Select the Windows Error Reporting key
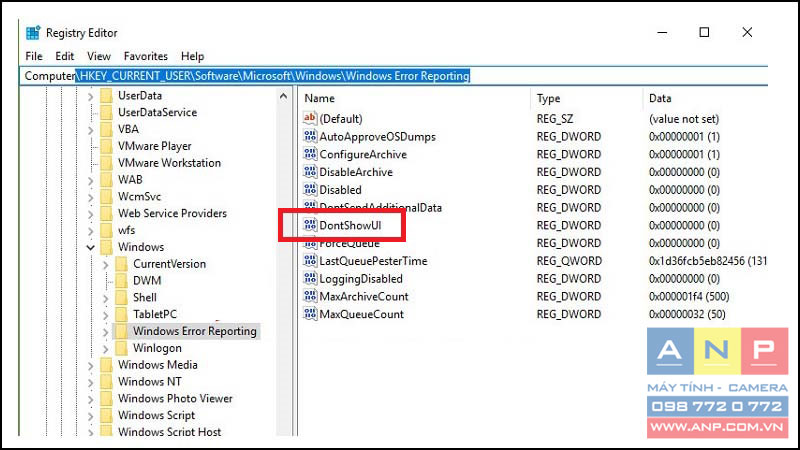The height and width of the screenshot is (450, 800). click(x=194, y=331)
